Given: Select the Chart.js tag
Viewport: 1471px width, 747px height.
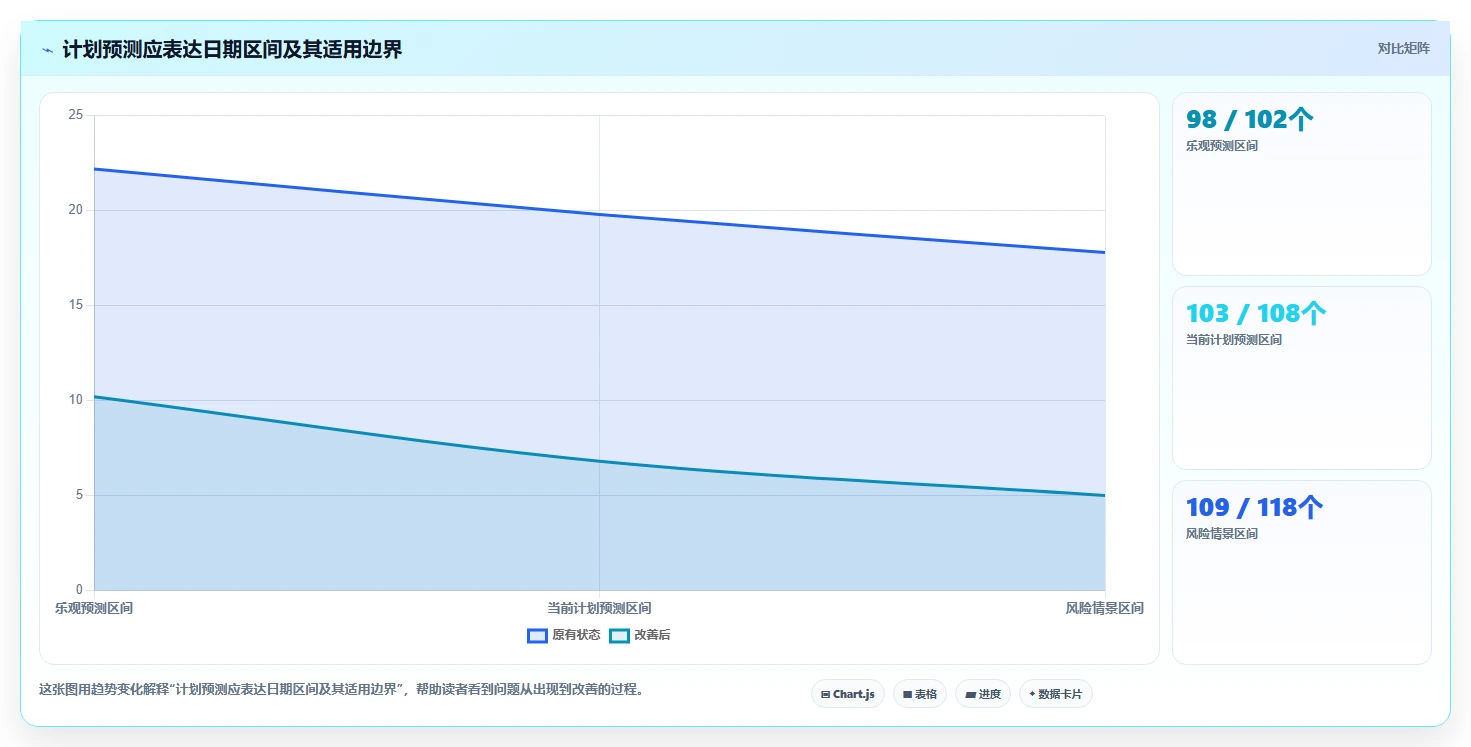Looking at the screenshot, I should (x=847, y=694).
